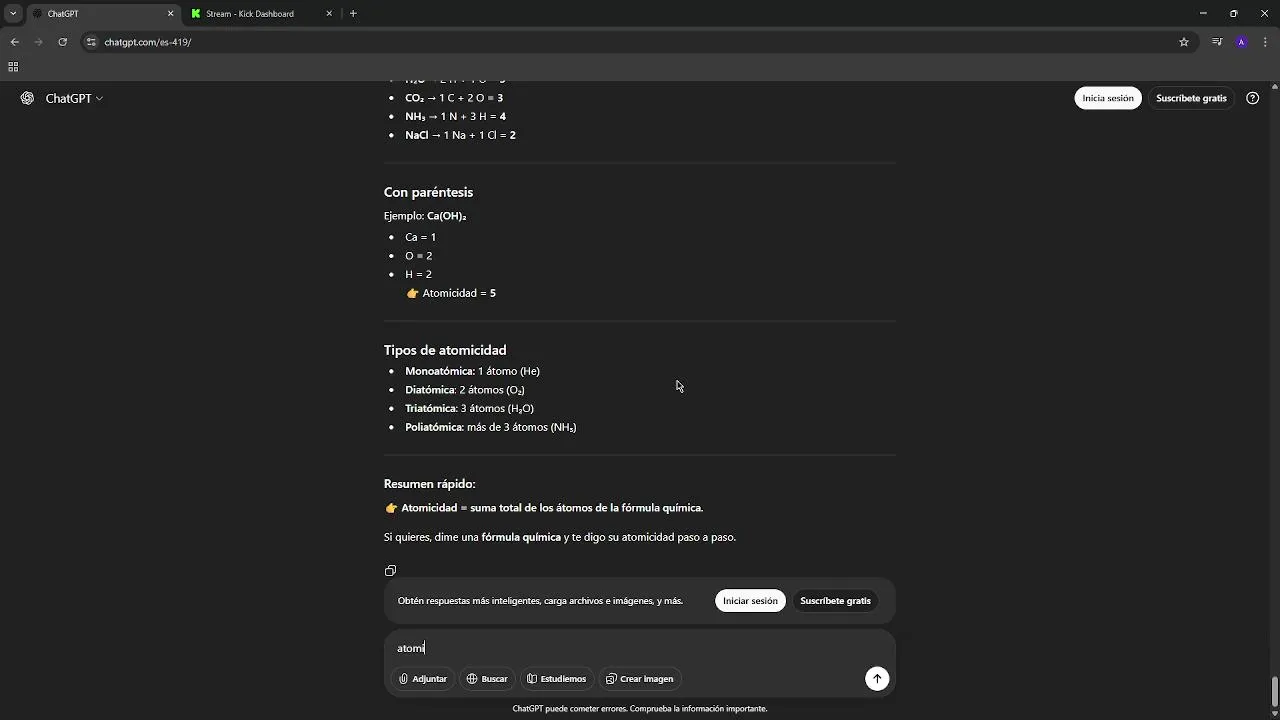Click the 'Atomicidad = 5' line
Image resolution: width=1280 pixels, height=720 pixels.
(x=451, y=293)
